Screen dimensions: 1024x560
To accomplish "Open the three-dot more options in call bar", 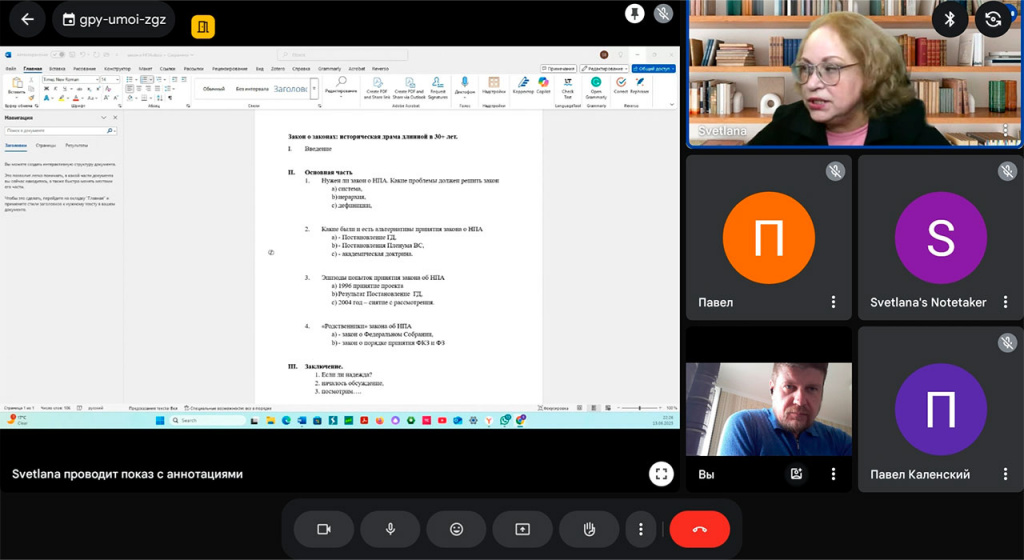I will [x=641, y=529].
